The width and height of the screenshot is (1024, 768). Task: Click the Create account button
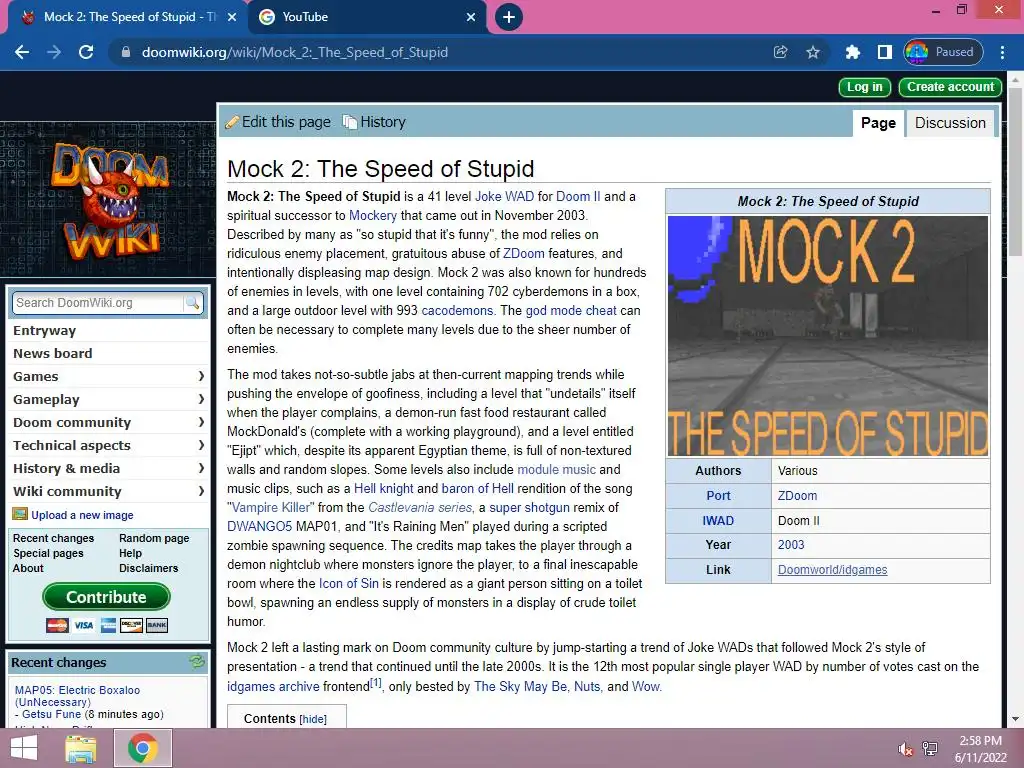(x=950, y=87)
